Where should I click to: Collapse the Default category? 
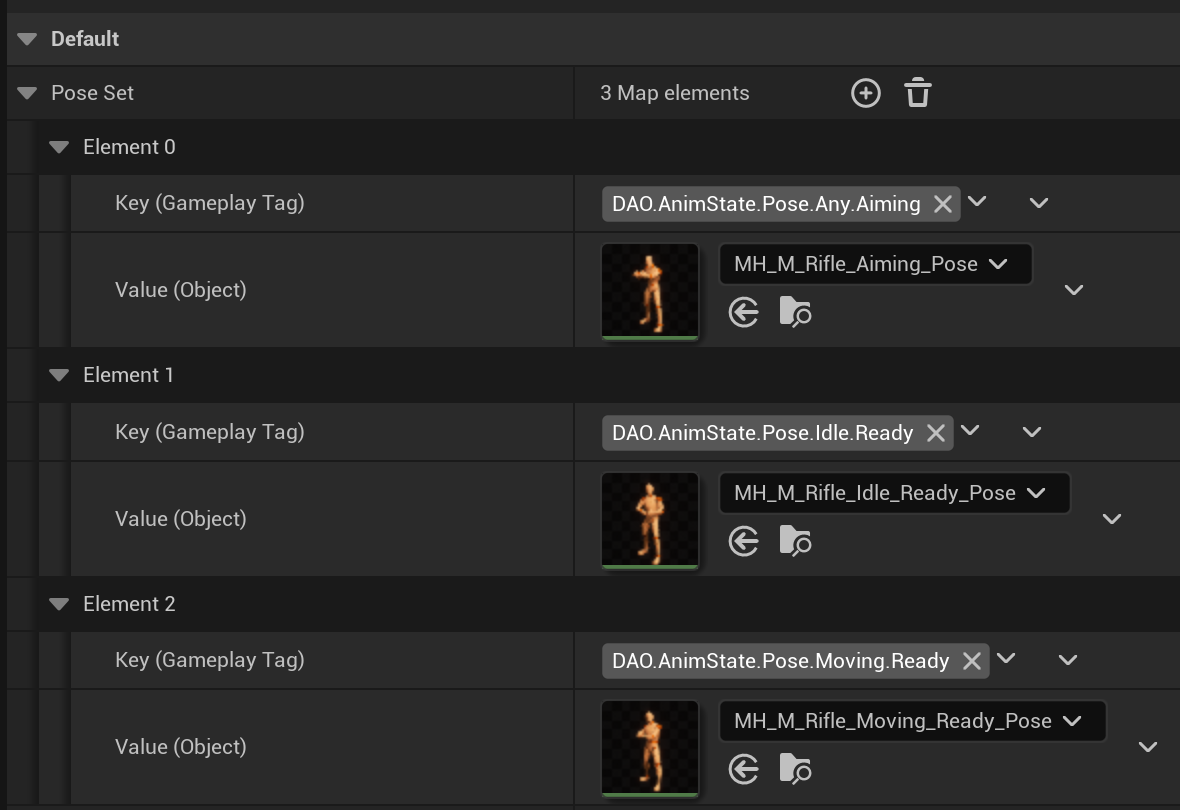tap(29, 39)
